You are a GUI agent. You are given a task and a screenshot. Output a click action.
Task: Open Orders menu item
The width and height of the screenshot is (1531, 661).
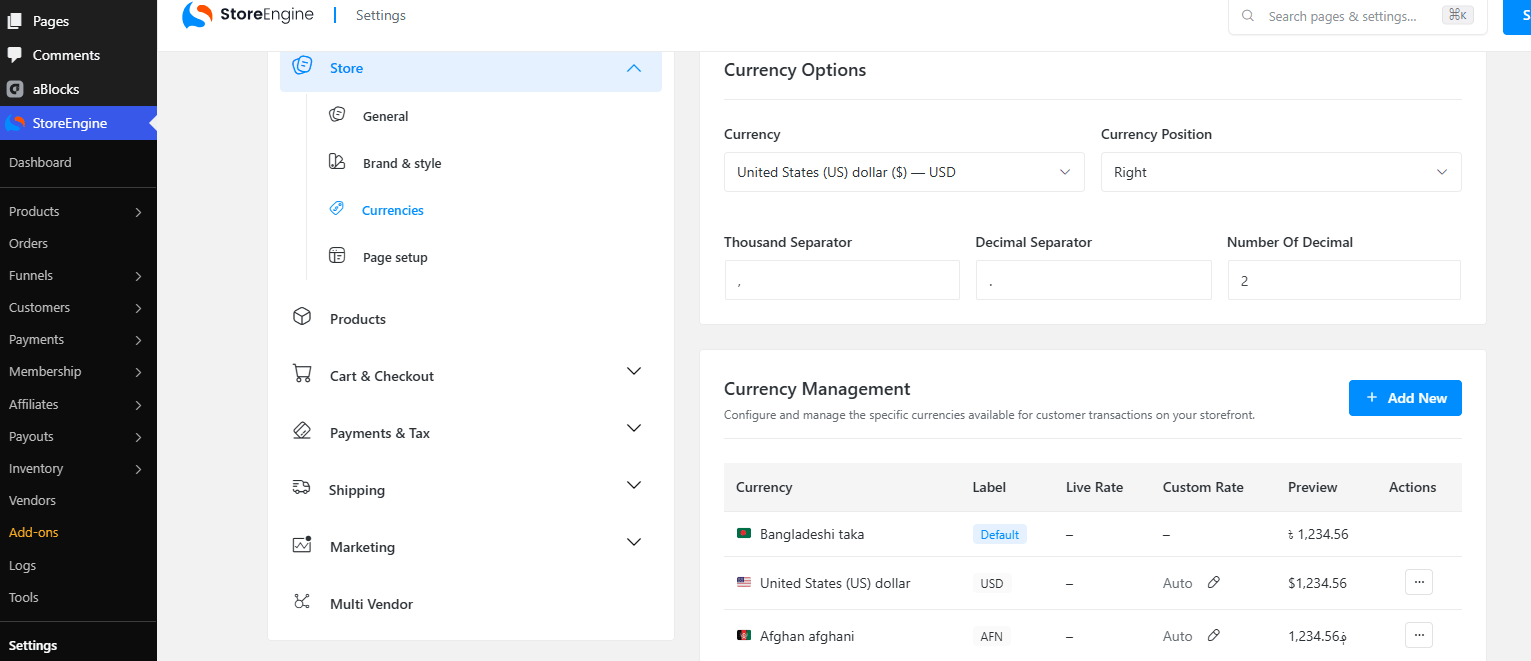28,243
